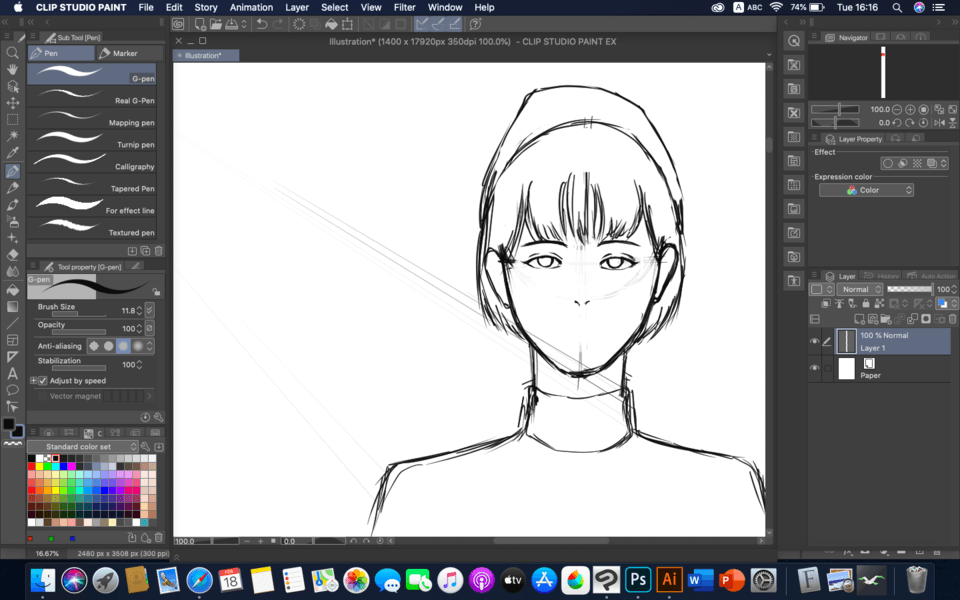The height and width of the screenshot is (600, 960).
Task: Select the Eraser tool in the toolbar
Action: click(x=13, y=254)
